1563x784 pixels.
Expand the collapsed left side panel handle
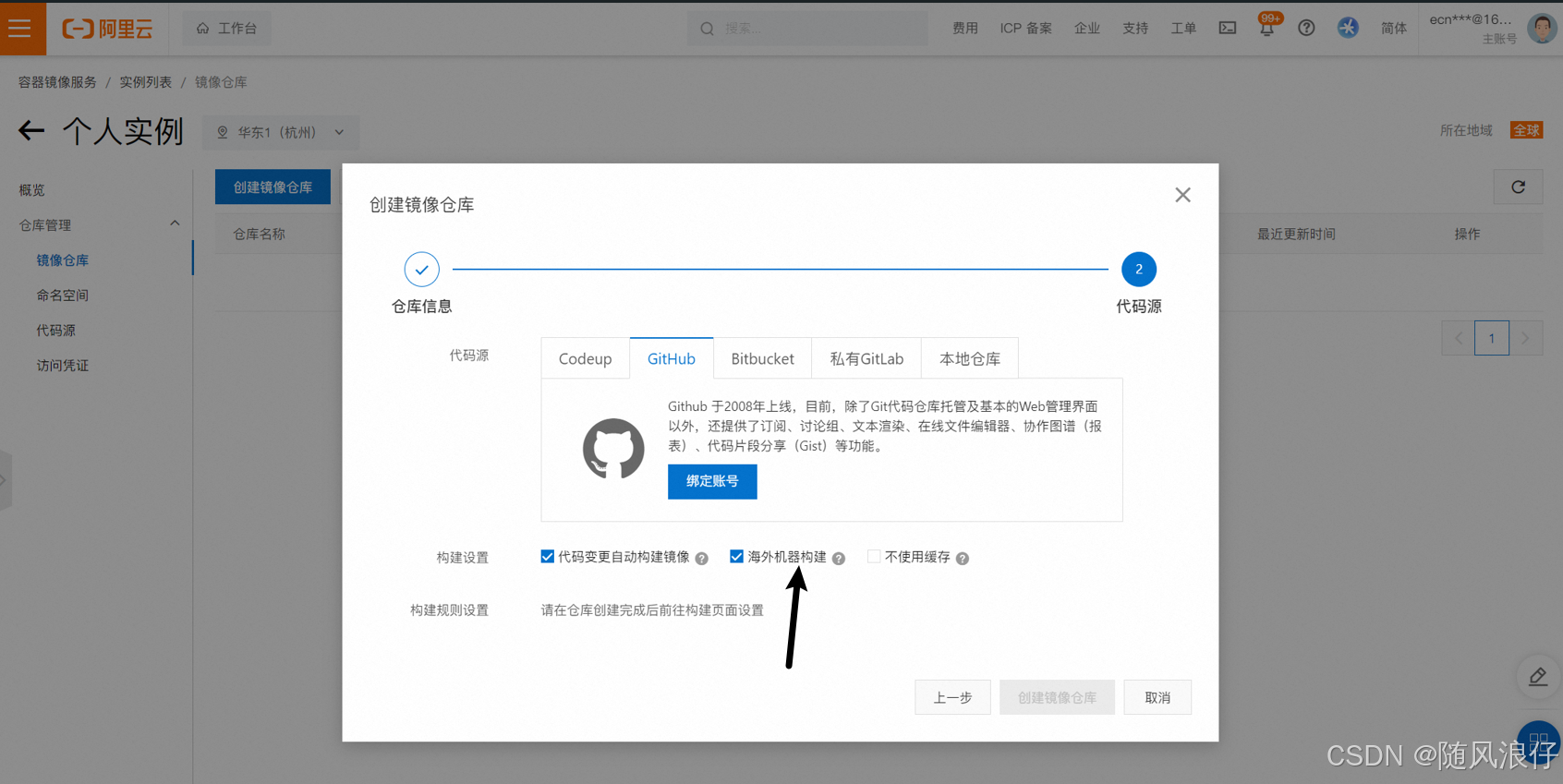tap(5, 480)
